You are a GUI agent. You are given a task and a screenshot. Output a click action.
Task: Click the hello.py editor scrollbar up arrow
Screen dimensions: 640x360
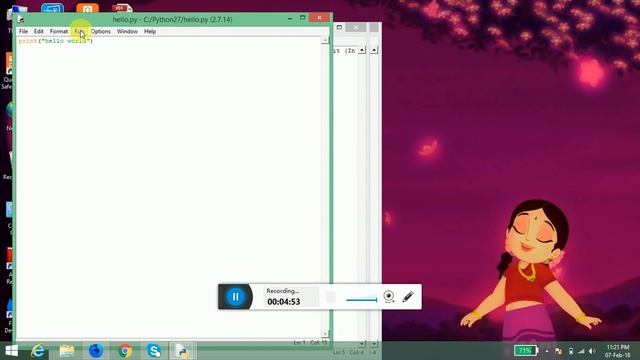(x=325, y=40)
